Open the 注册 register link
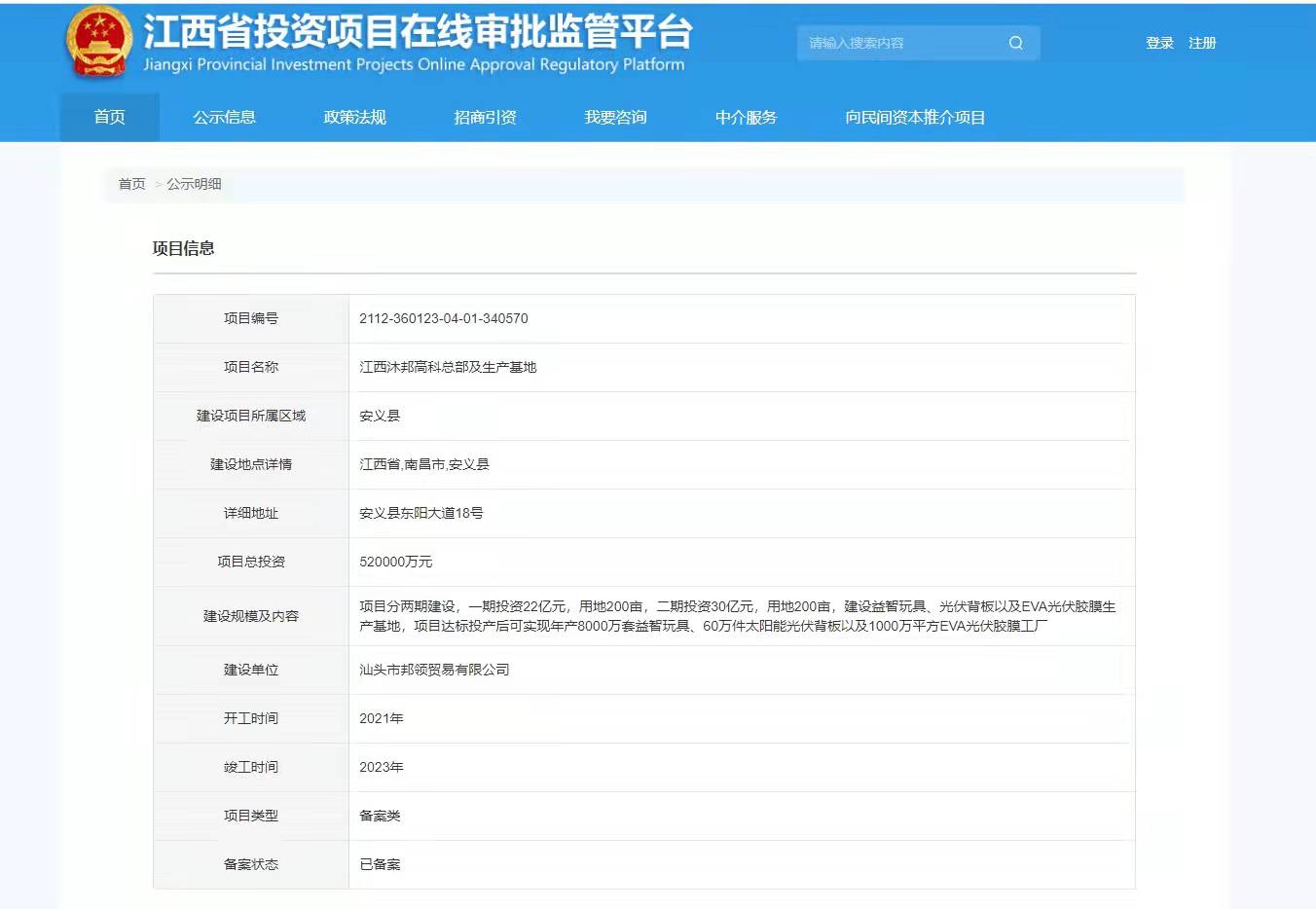 click(x=1202, y=43)
